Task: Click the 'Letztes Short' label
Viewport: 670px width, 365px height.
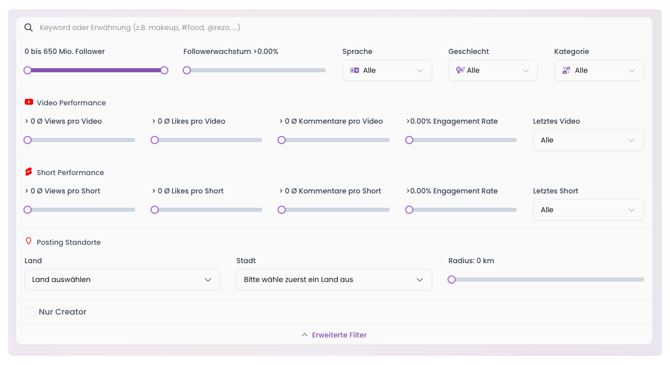Action: 555,191
